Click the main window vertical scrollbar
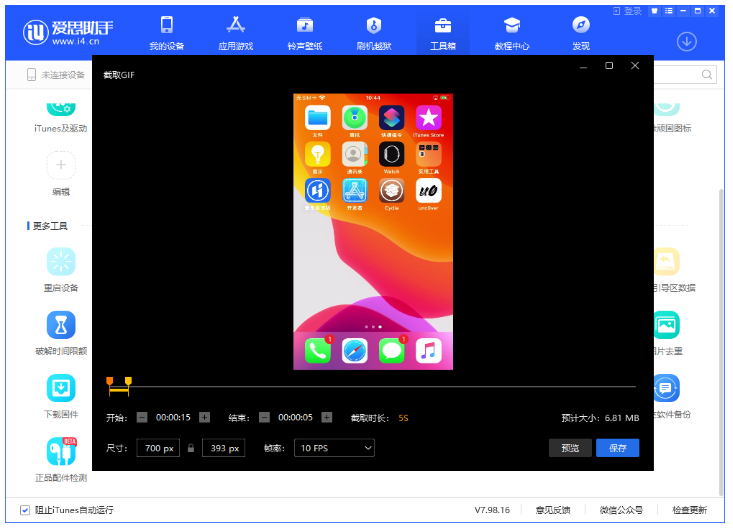 click(721, 341)
